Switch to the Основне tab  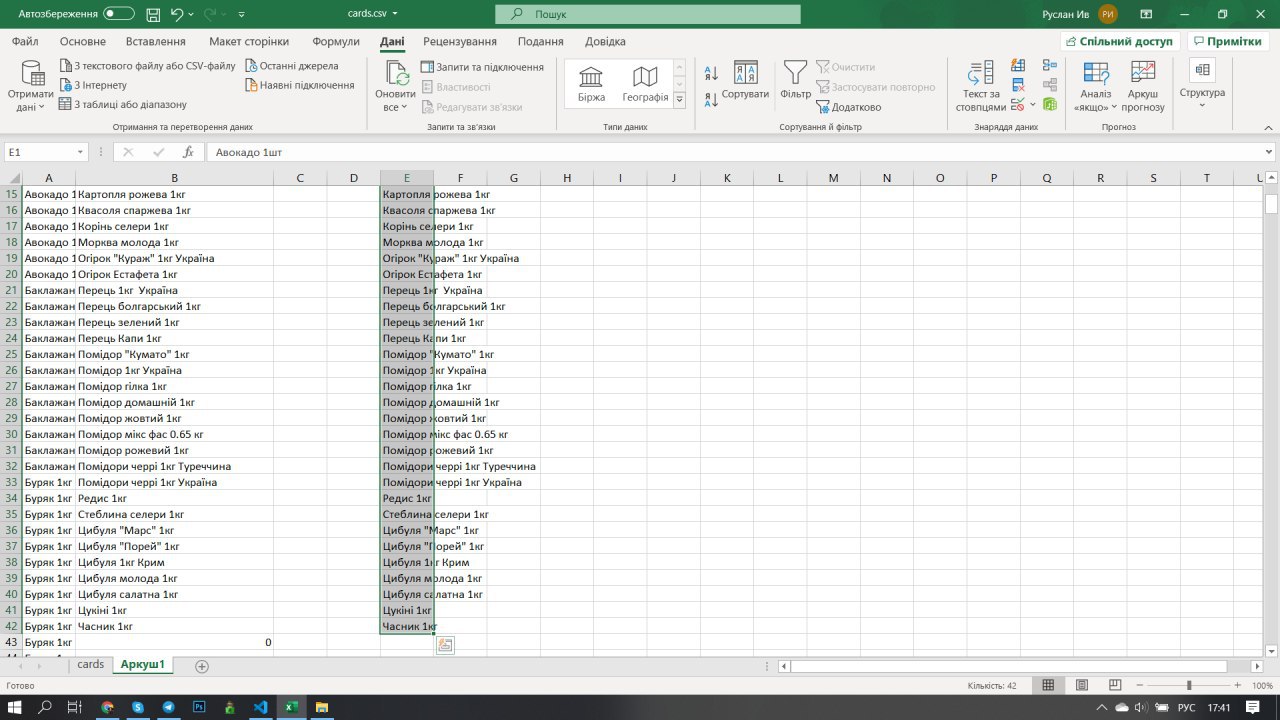82,41
